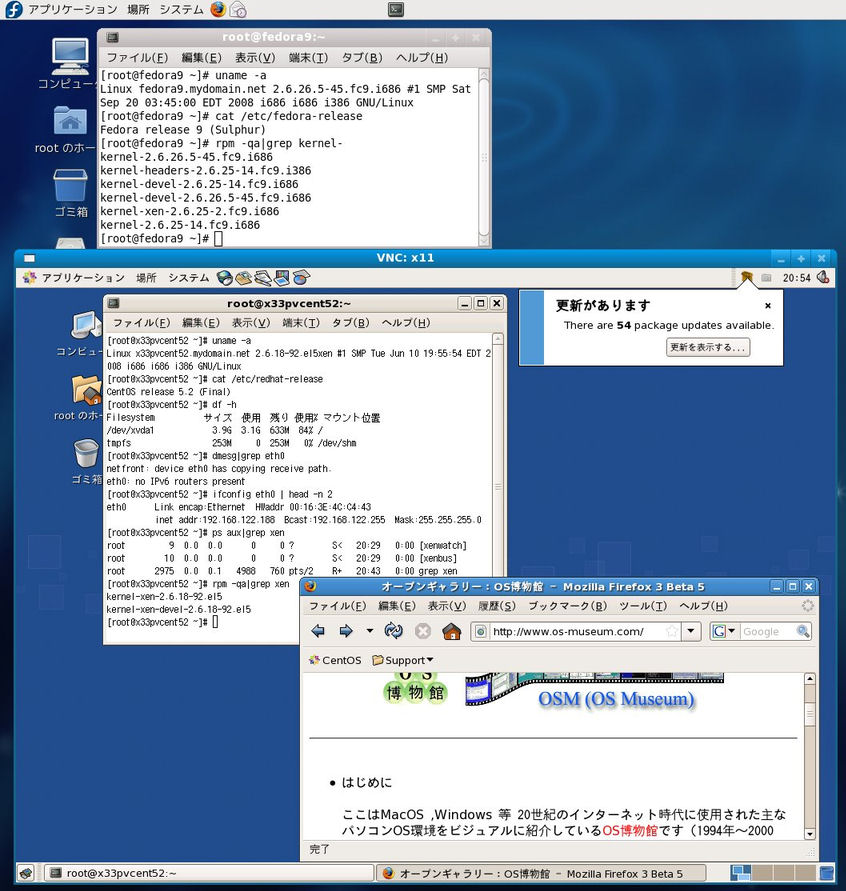Click the fedora9 terminal vertical scrollbar

coord(484,157)
